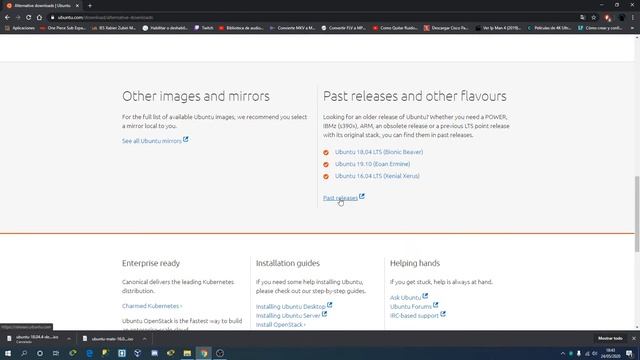Open Cortana from the taskbar

(40, 353)
